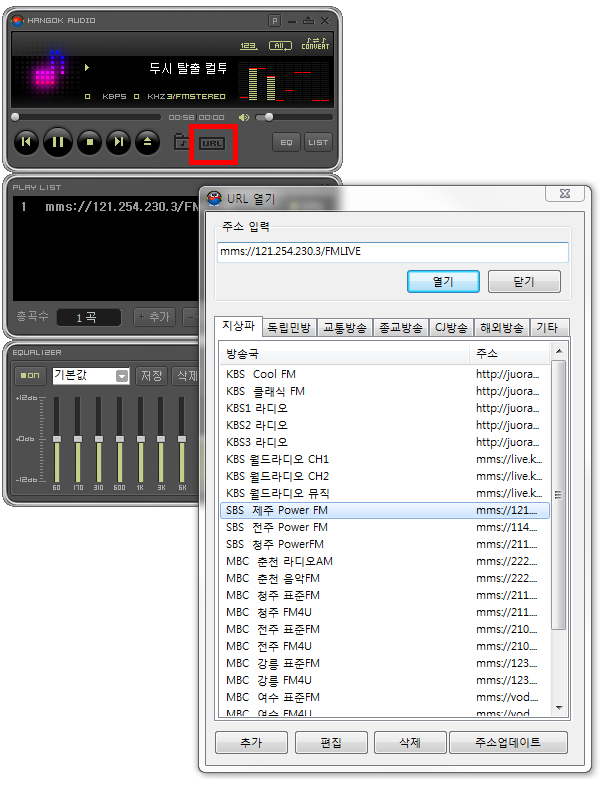608x785 pixels.
Task: Switch to the 해외방송 tab
Action: point(501,328)
